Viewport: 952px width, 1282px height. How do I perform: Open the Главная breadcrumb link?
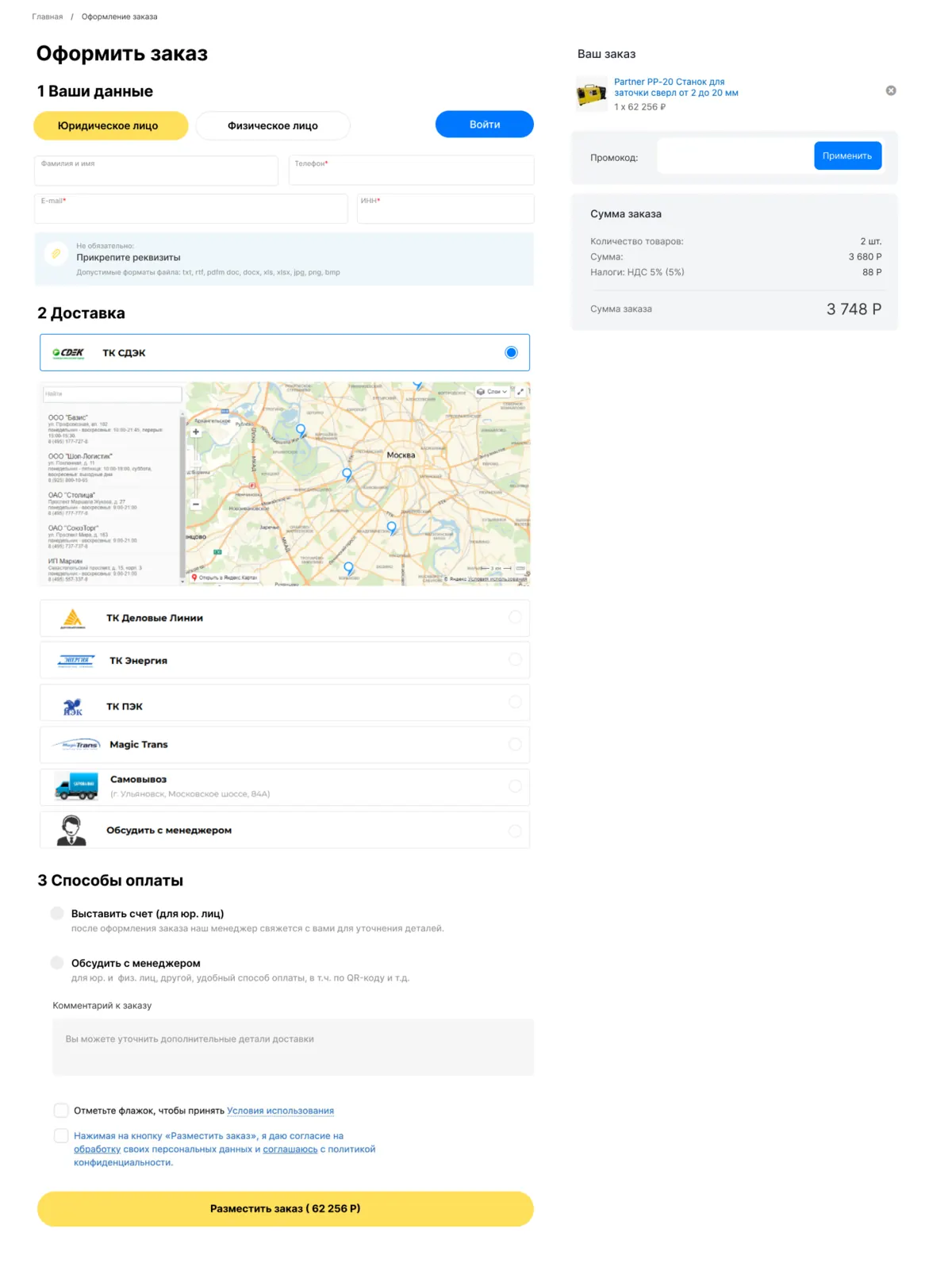(48, 17)
